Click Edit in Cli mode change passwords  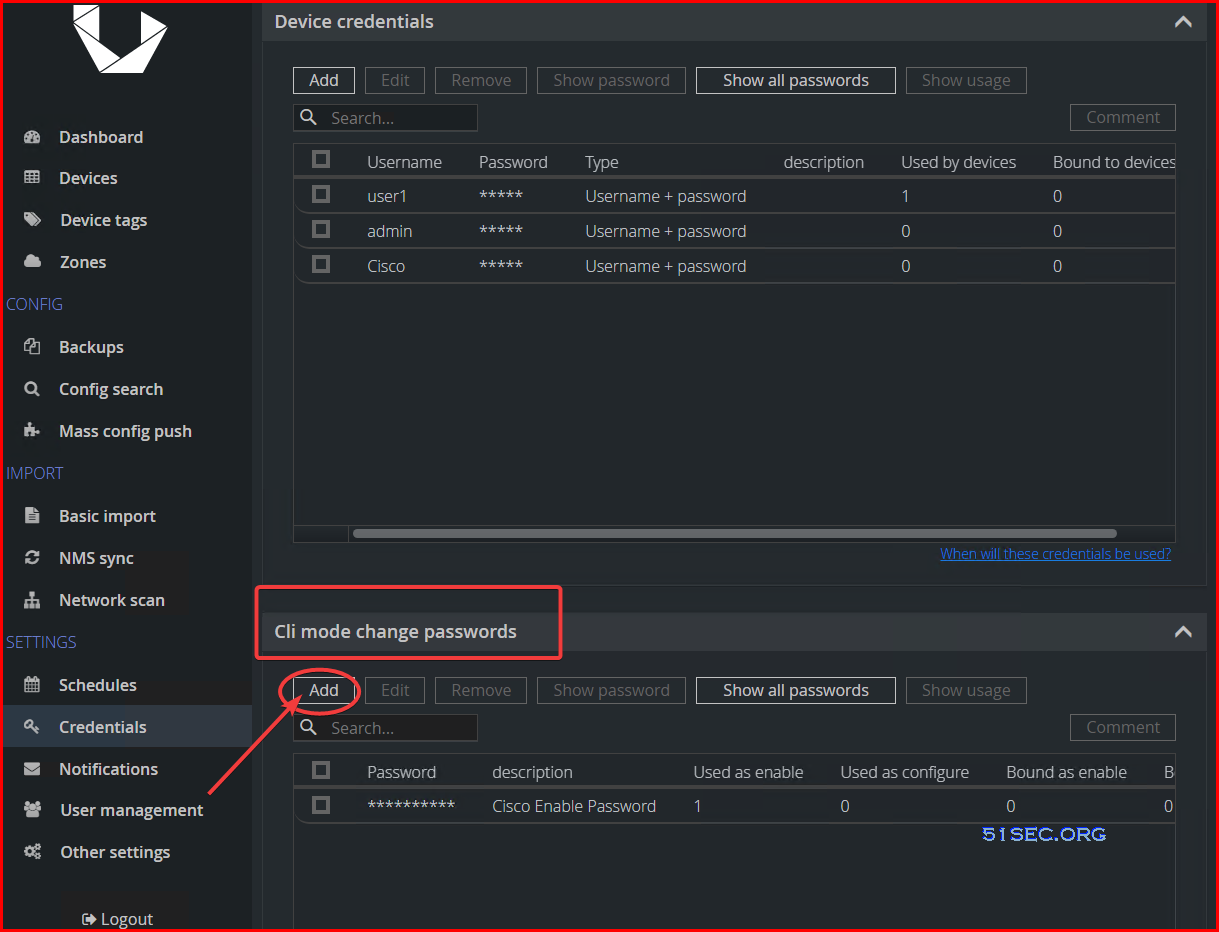pyautogui.click(x=395, y=690)
